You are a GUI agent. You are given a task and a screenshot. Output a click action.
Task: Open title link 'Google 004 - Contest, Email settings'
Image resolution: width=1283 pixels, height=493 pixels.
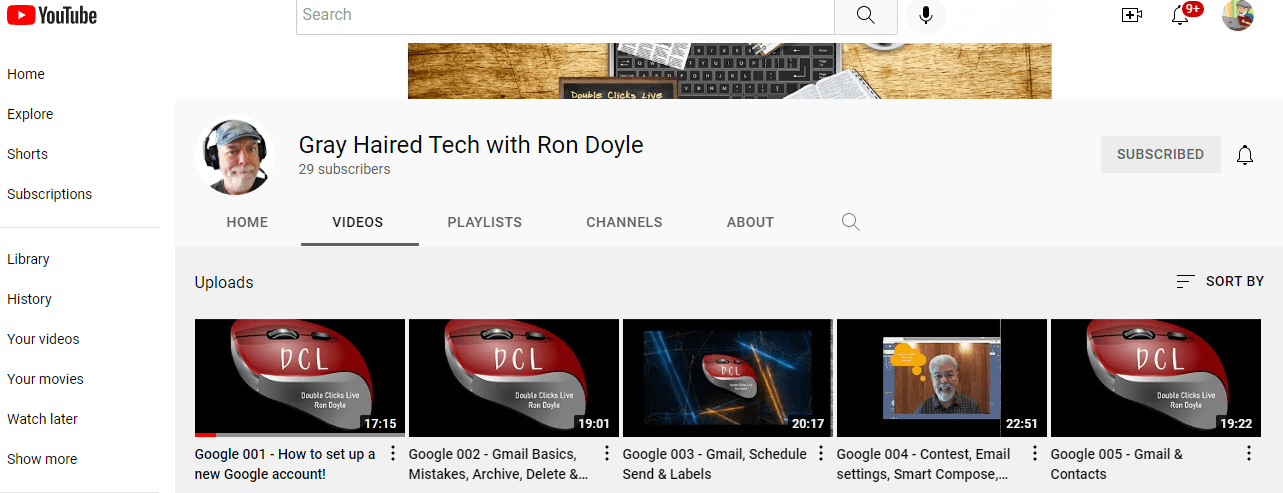click(924, 464)
